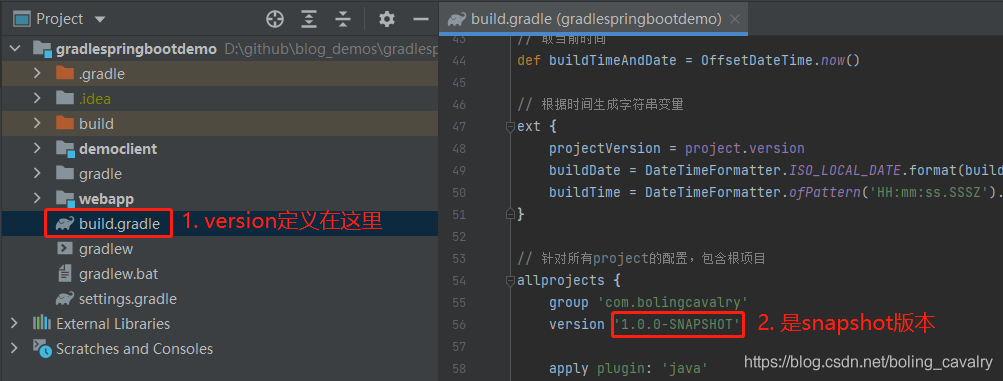Screen dimensions: 1003x381
Task: Expand the webapp module
Action: click(x=38, y=198)
